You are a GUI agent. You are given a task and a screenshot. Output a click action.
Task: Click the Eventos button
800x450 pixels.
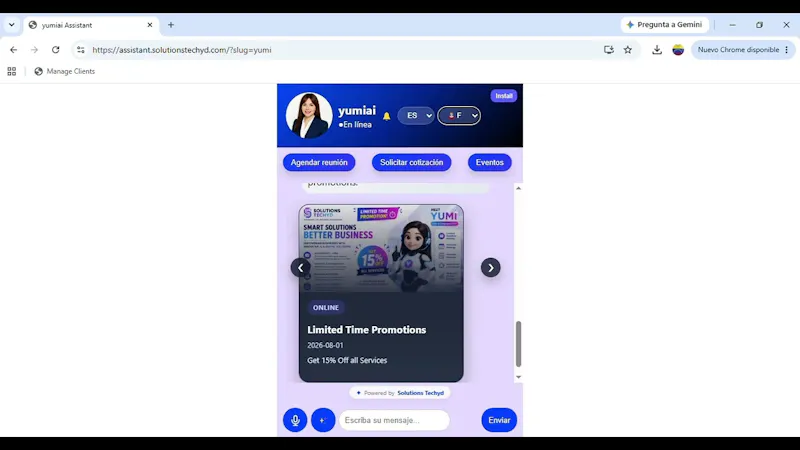(489, 162)
